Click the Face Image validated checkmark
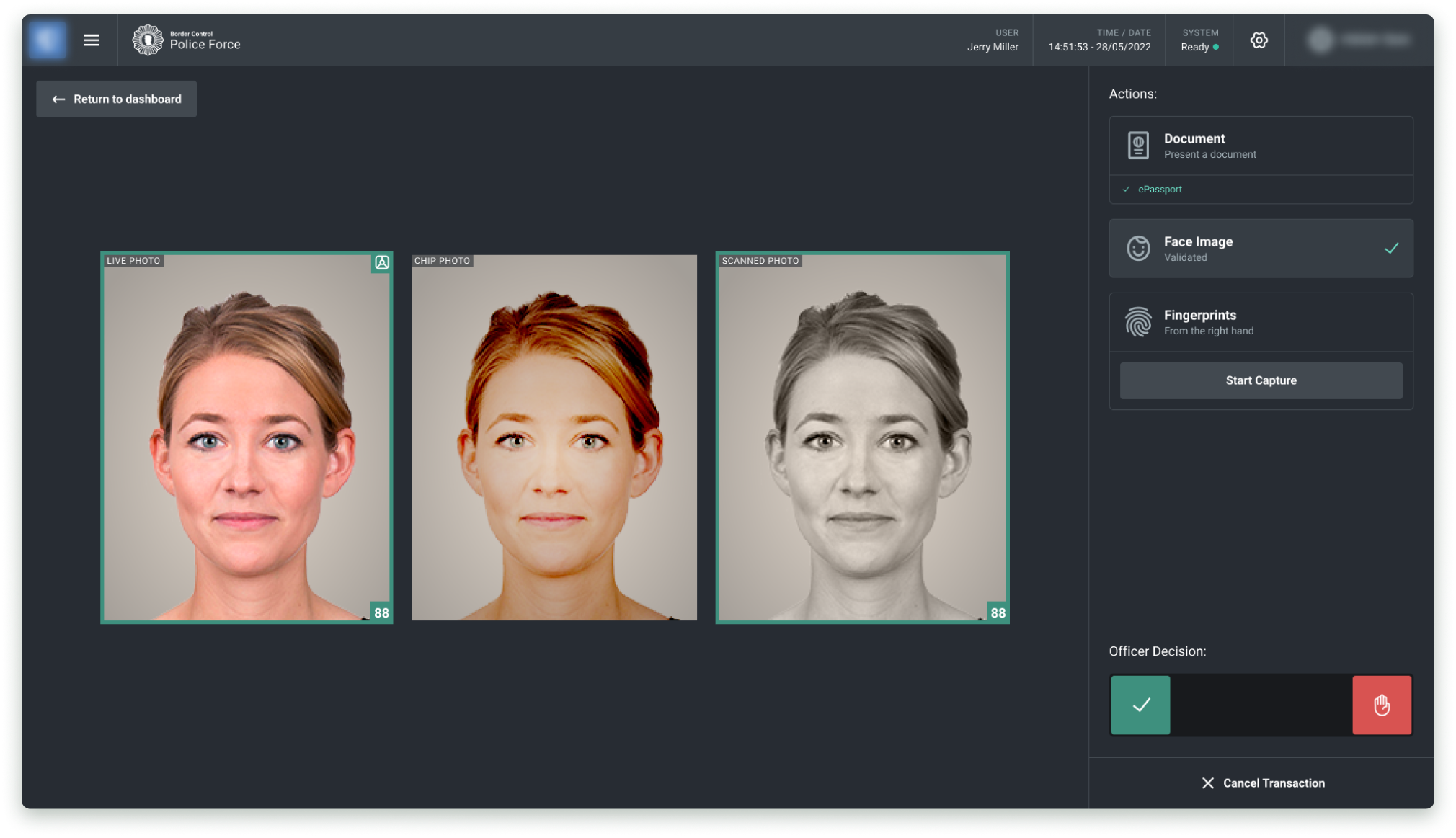The image size is (1456, 838). (x=1391, y=249)
